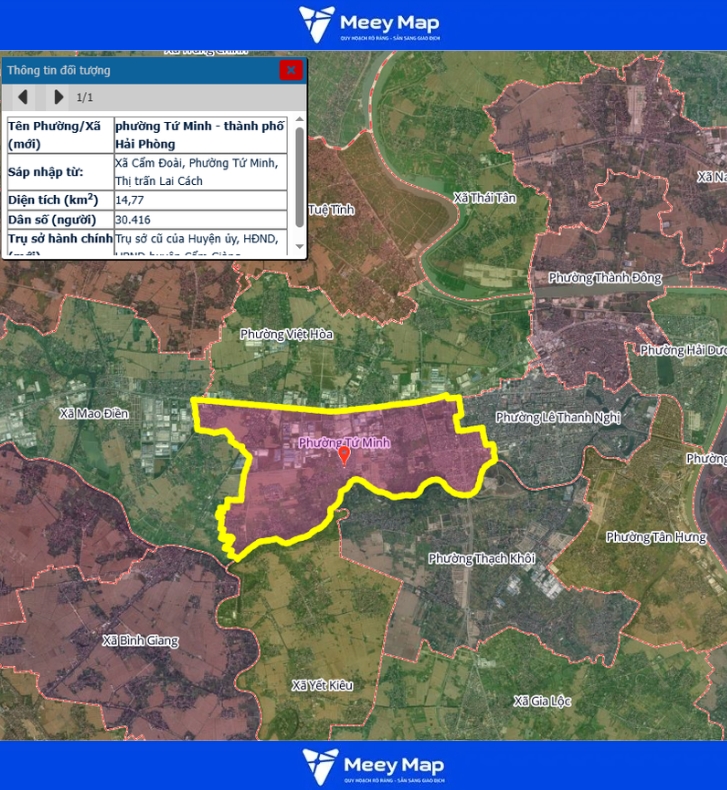This screenshot has height=790, width=727.
Task: Select Phường Lê Thanh Nghị label
Action: (558, 417)
